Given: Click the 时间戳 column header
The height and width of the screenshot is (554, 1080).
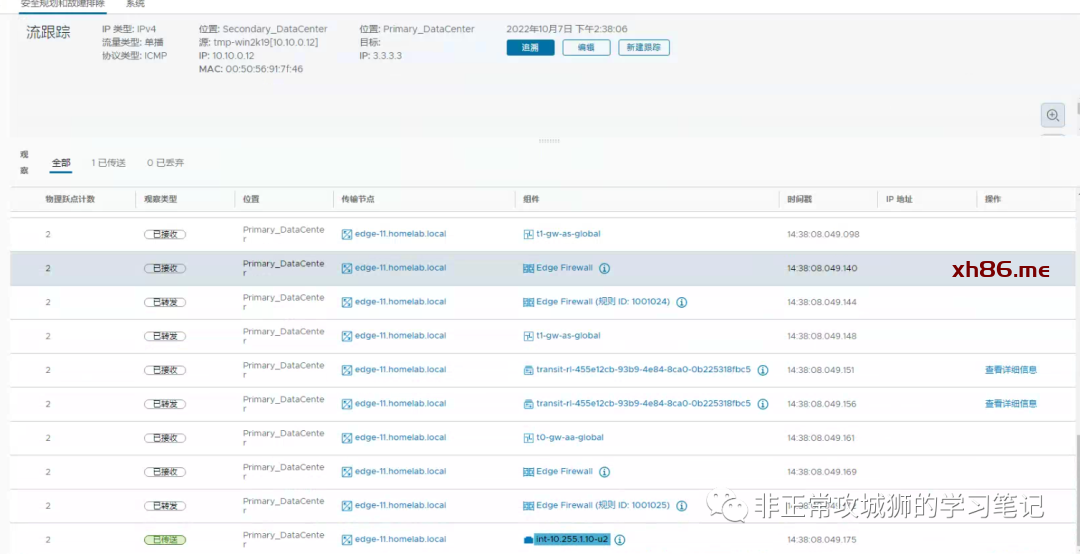Looking at the screenshot, I should 800,200.
